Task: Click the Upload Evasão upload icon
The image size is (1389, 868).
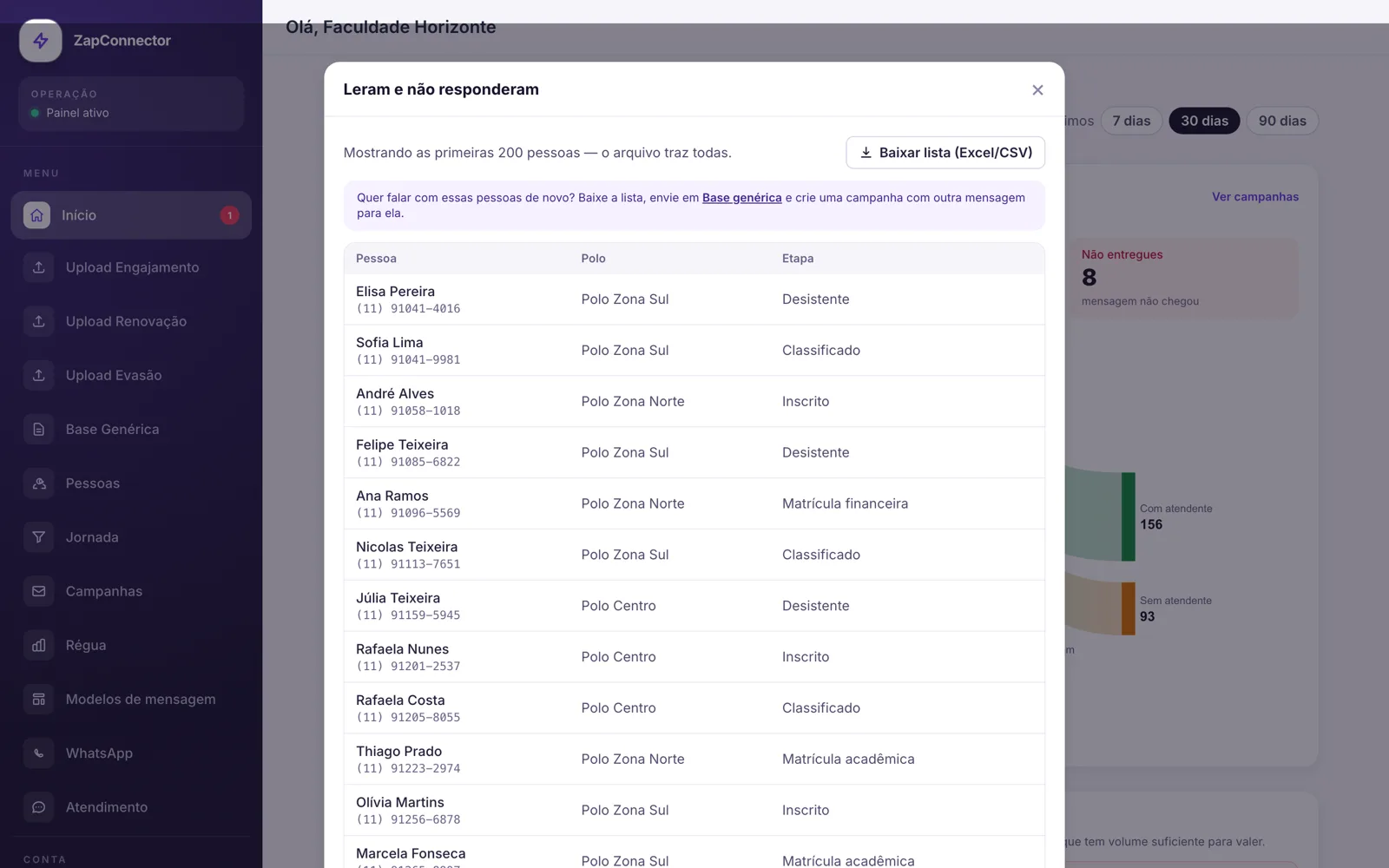Action: point(38,375)
